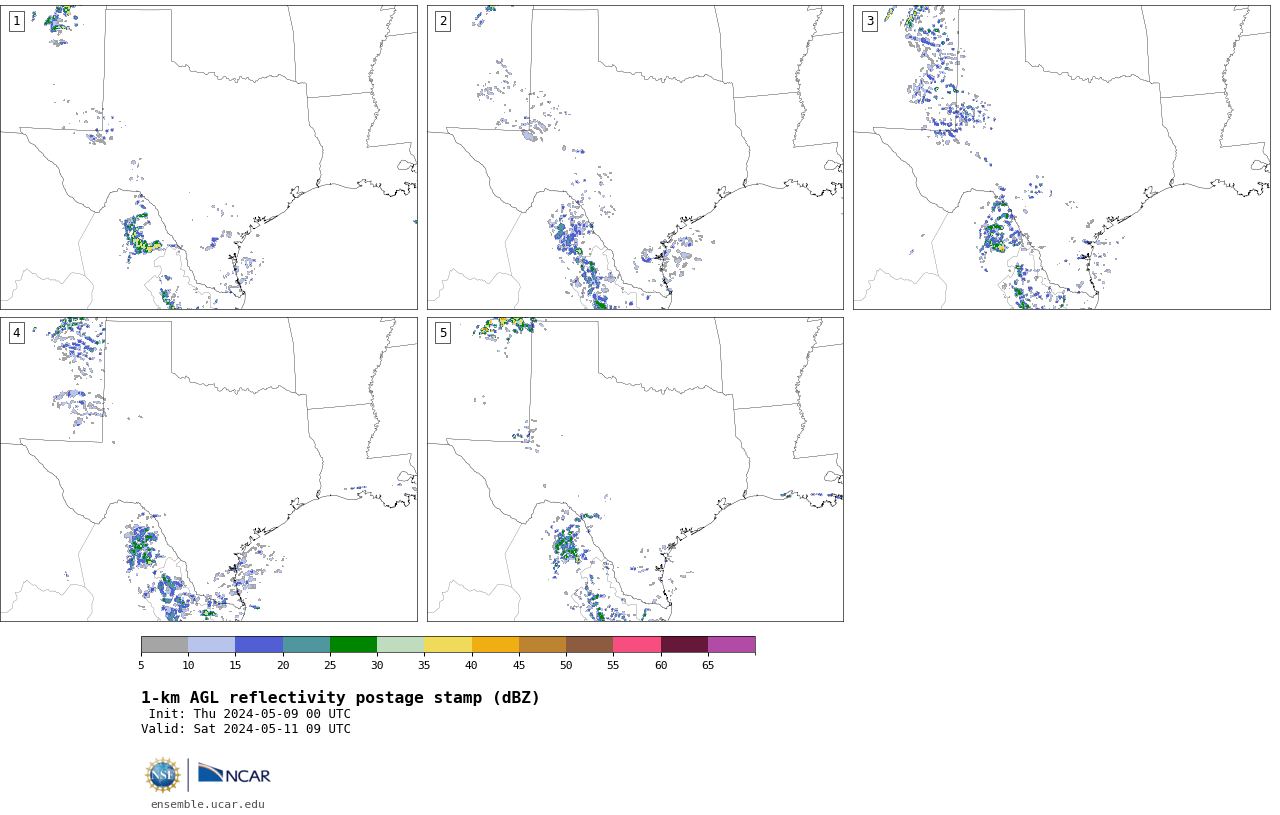Click the ensemble.ucar.edu text
Image resolution: width=1280 pixels, height=815 pixels.
(x=208, y=804)
